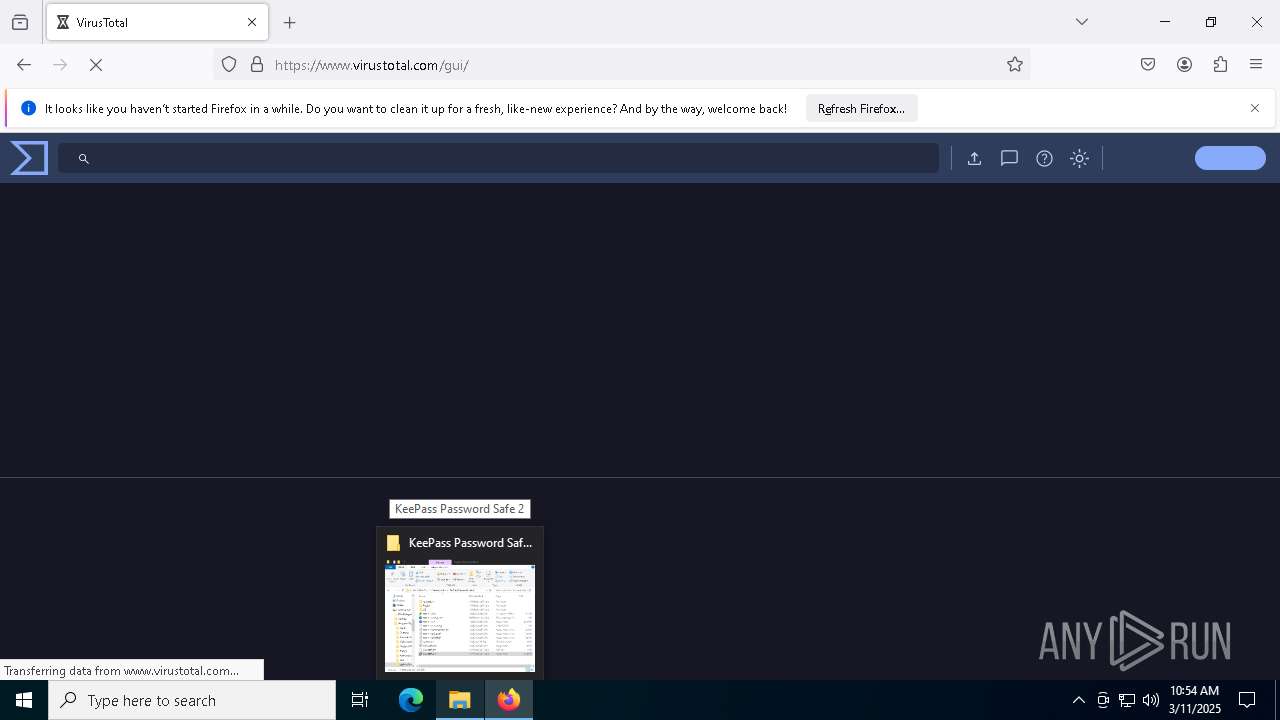Dismiss the Firefox welcome-back notification
The image size is (1280, 720).
(1255, 108)
